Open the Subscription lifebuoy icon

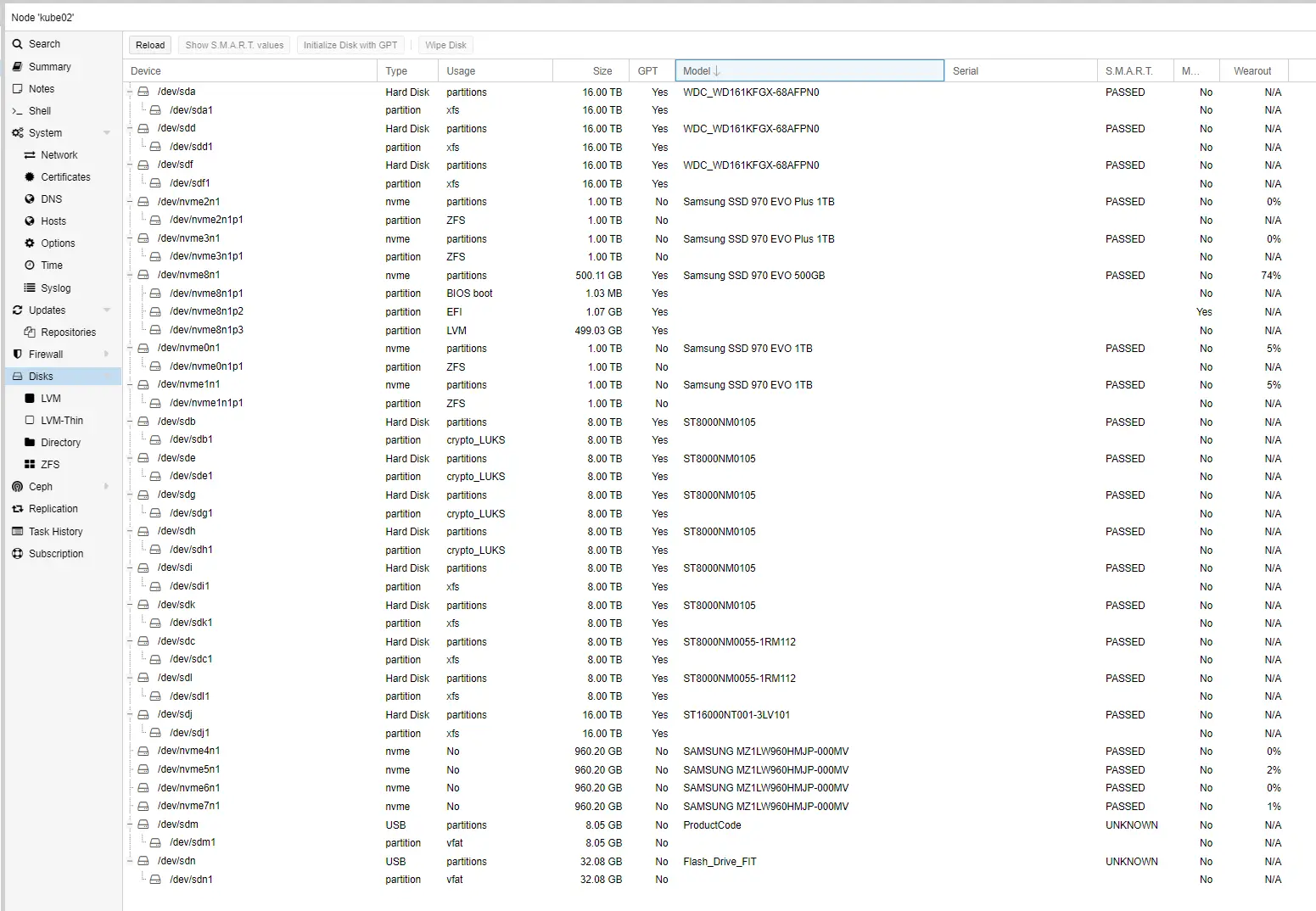[x=18, y=554]
